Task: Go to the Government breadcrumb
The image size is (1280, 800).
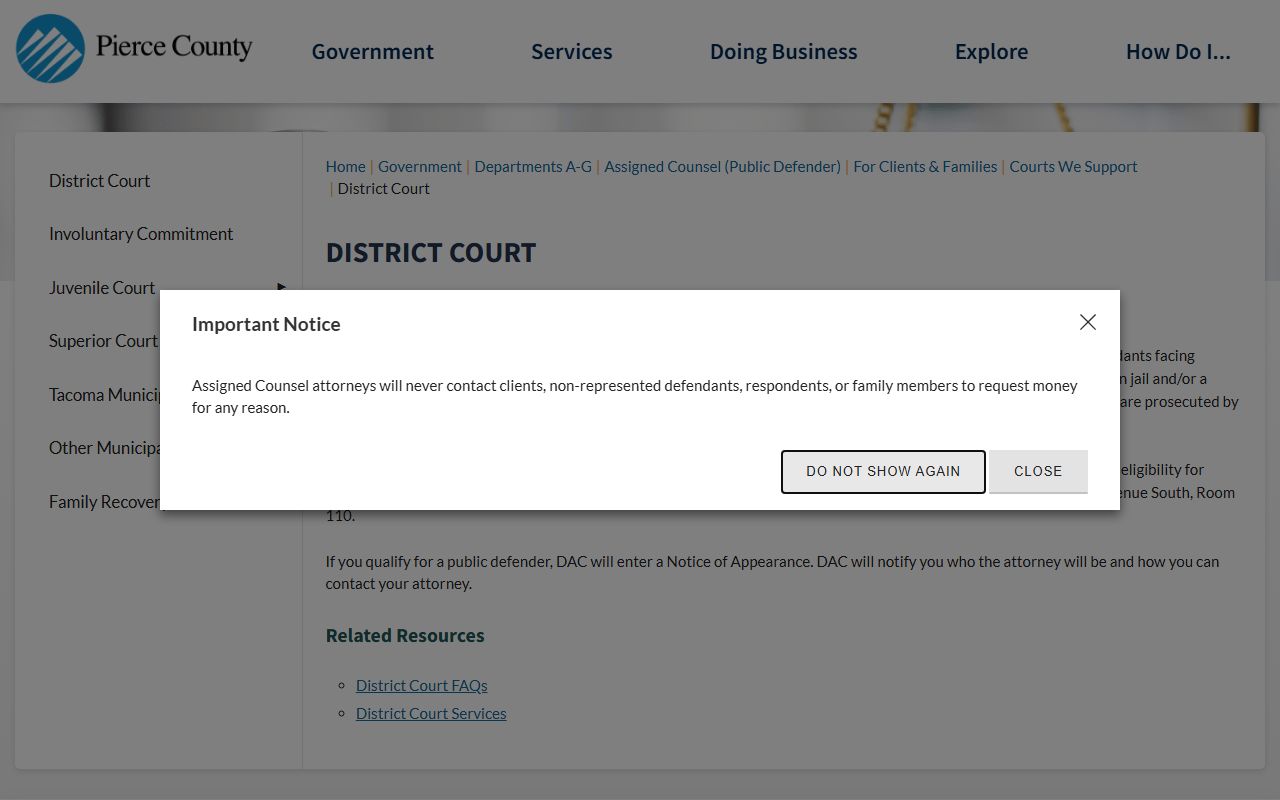Action: (x=420, y=166)
